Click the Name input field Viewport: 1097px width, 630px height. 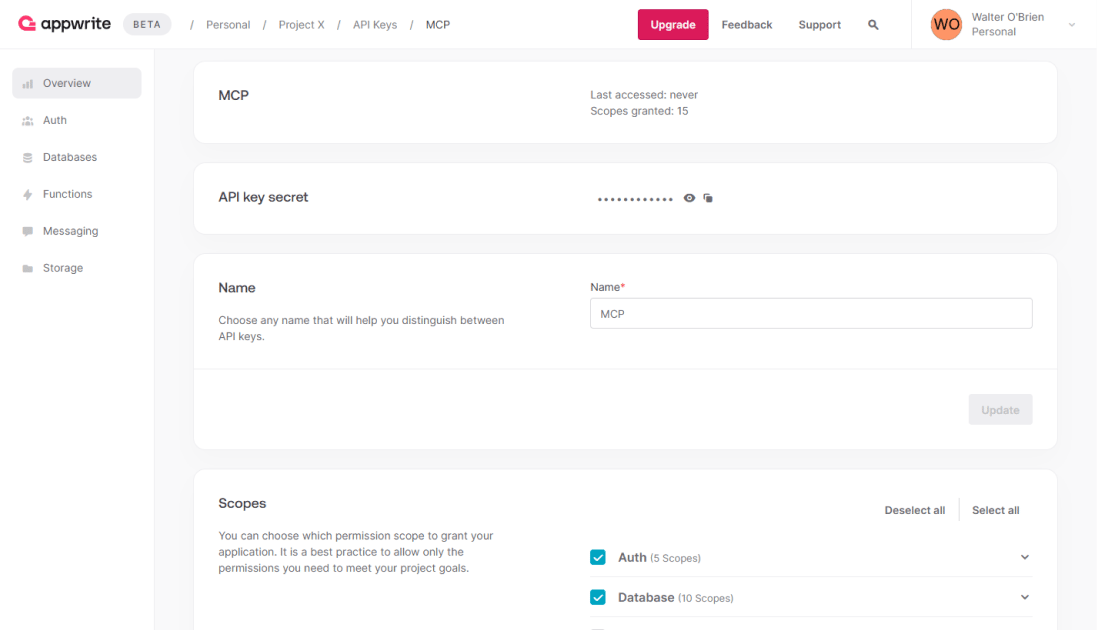tap(811, 314)
